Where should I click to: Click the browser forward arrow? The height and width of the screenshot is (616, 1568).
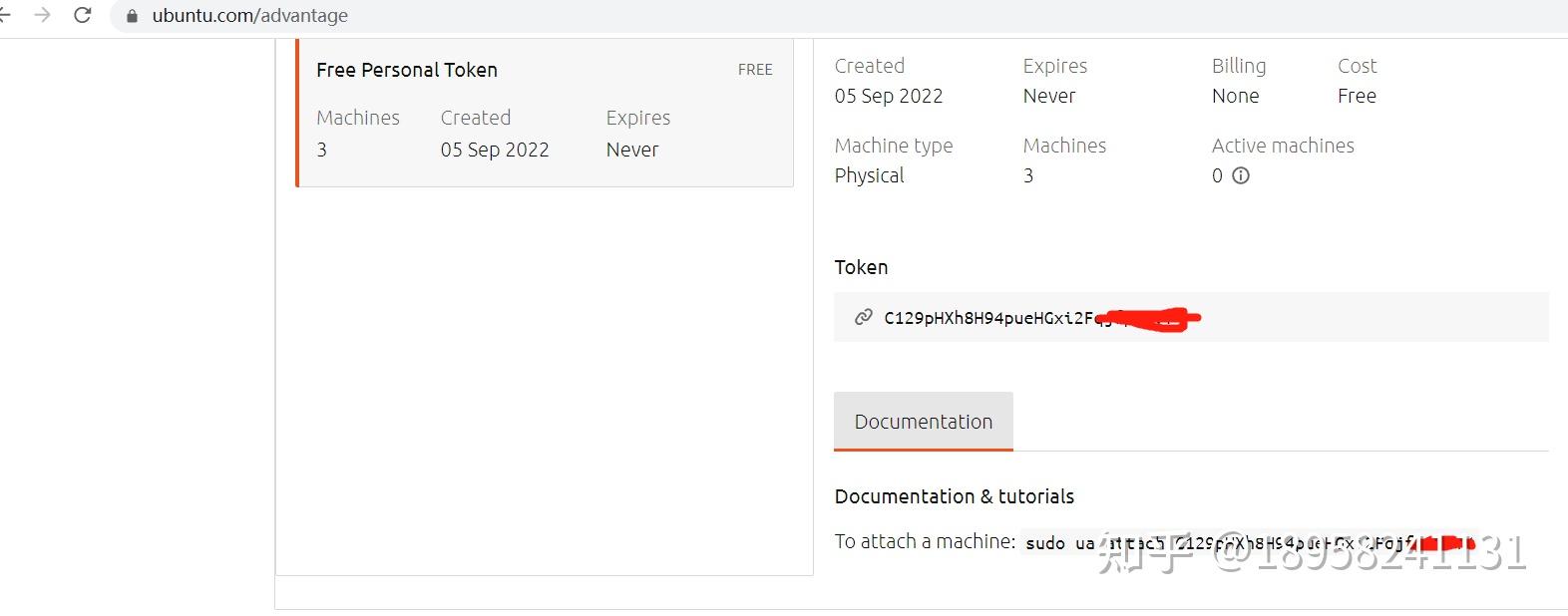click(42, 15)
